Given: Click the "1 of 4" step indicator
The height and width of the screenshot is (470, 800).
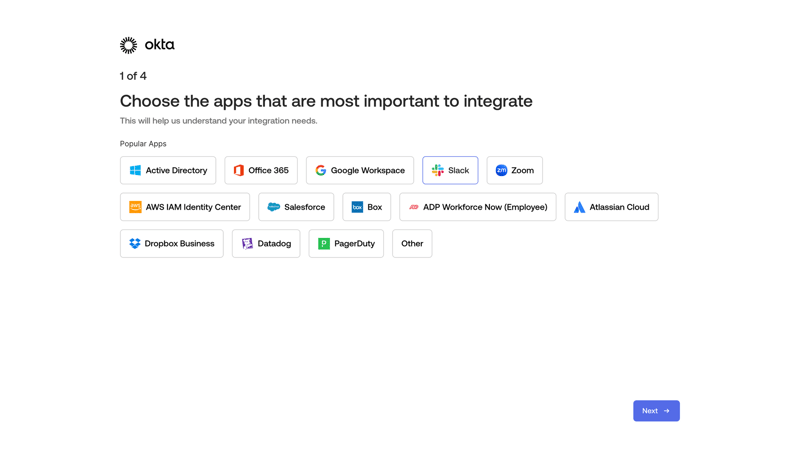Looking at the screenshot, I should coord(133,76).
